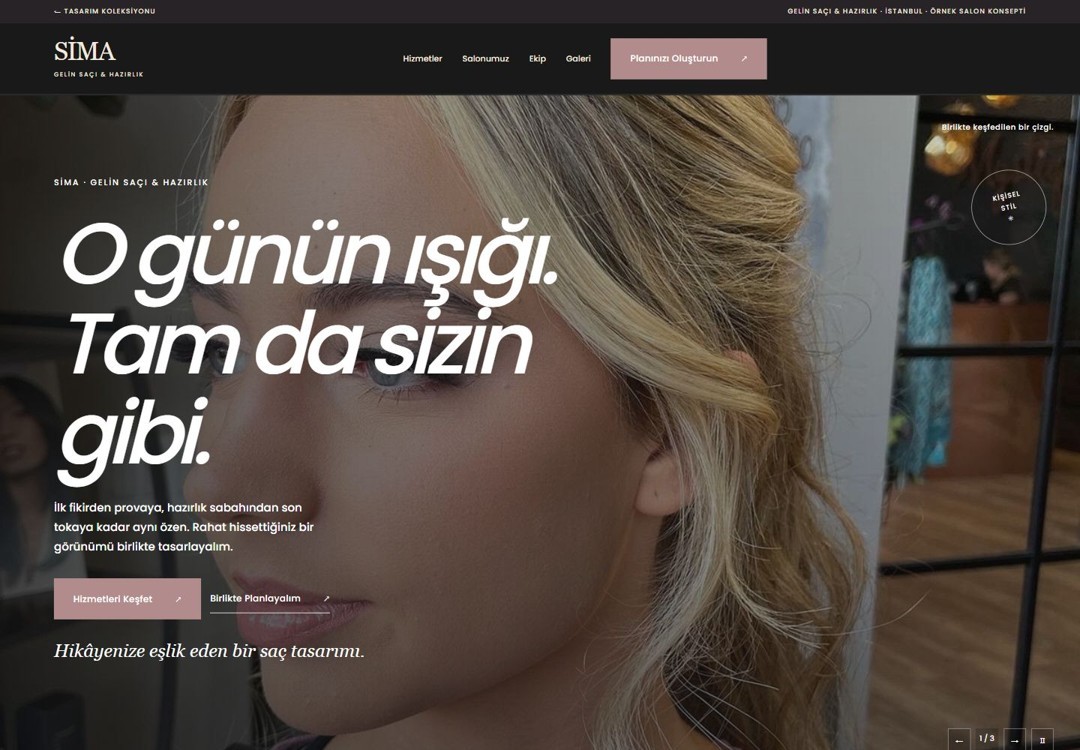The height and width of the screenshot is (750, 1080).
Task: Click the 1/3 slide counter
Action: 987,738
